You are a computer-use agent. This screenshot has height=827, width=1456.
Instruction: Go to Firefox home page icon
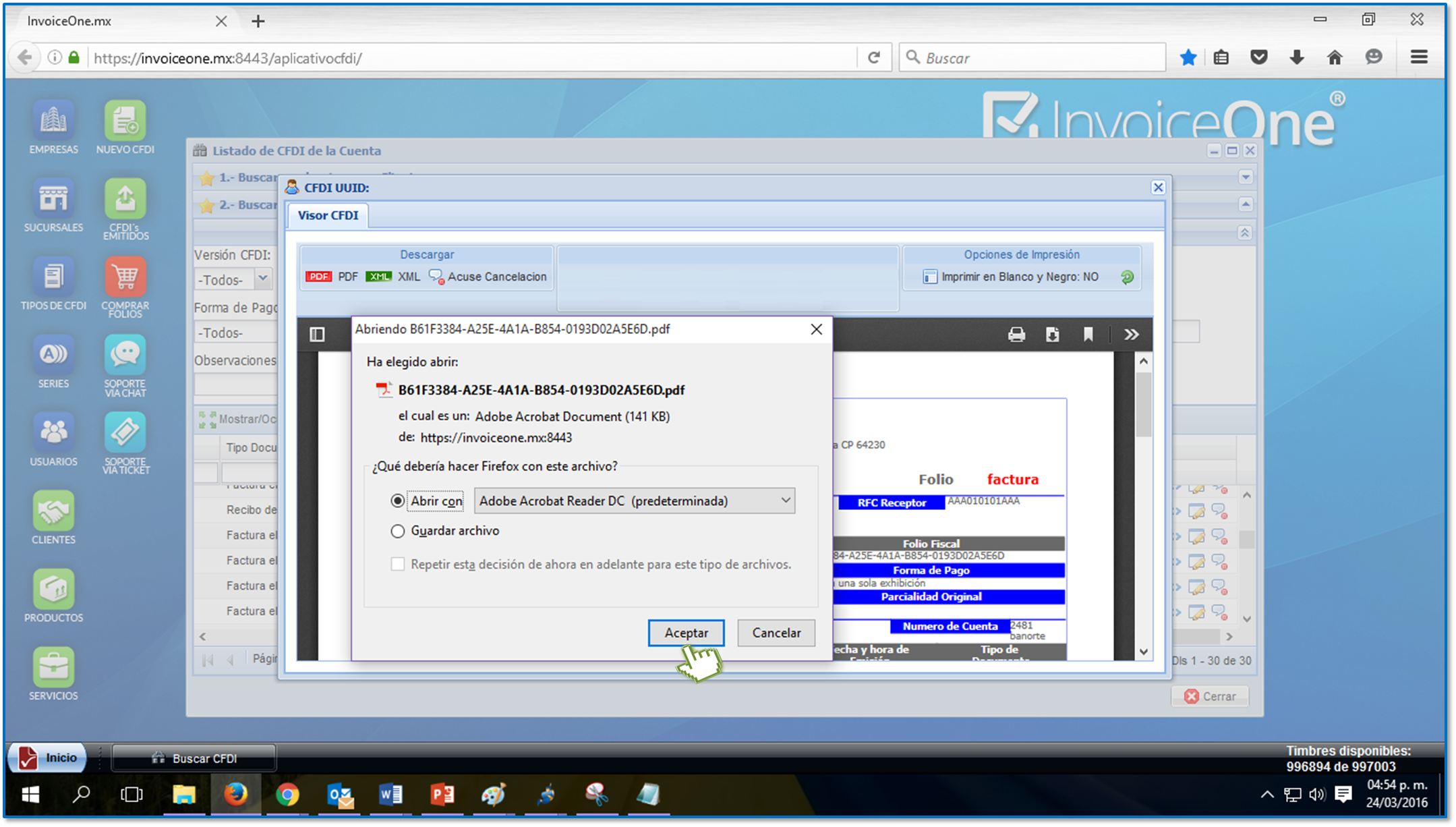click(1335, 57)
